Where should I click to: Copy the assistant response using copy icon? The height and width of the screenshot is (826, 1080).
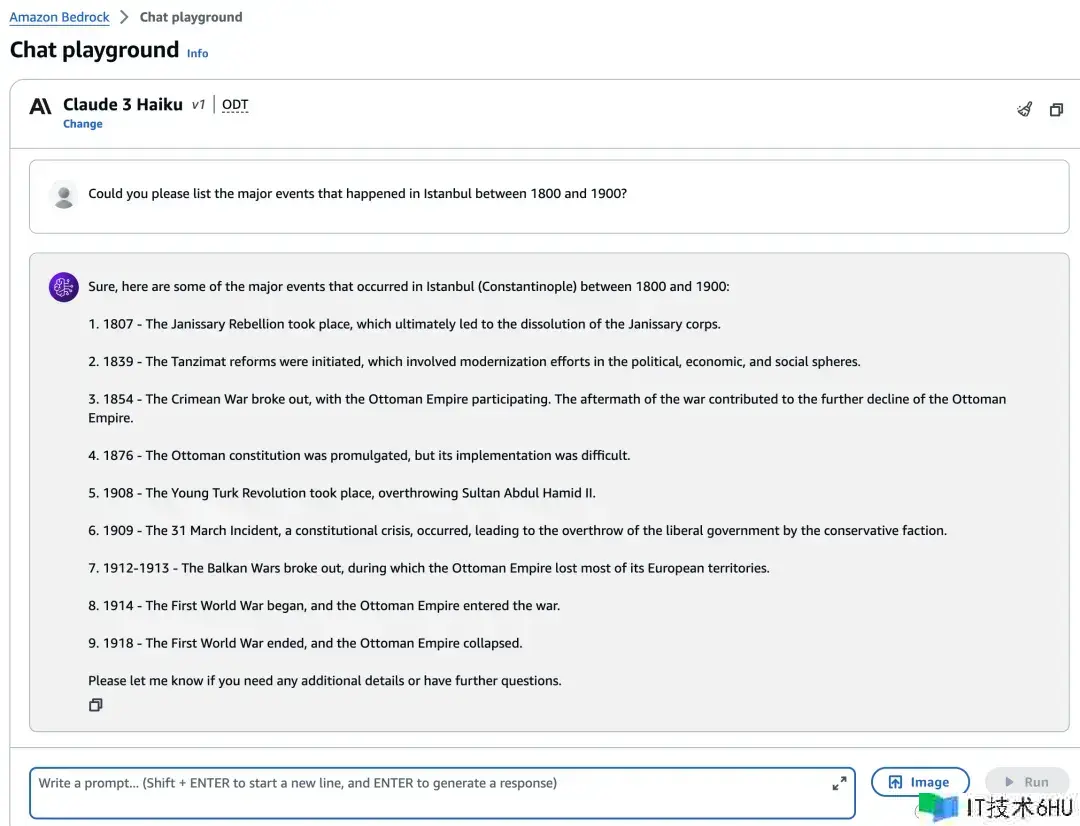pos(95,705)
